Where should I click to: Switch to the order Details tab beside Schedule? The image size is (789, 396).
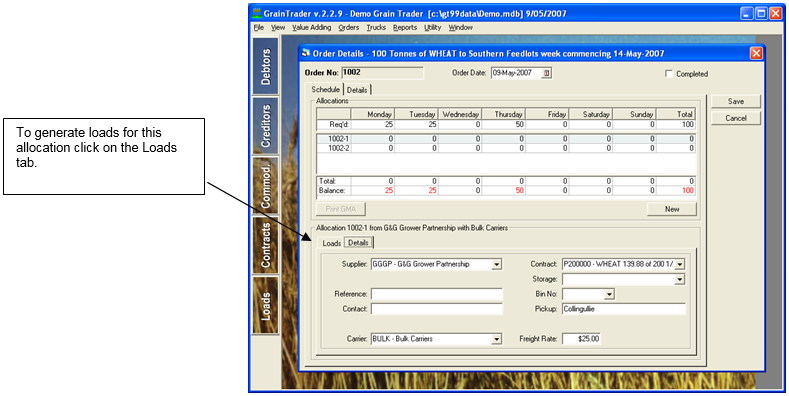tap(357, 90)
